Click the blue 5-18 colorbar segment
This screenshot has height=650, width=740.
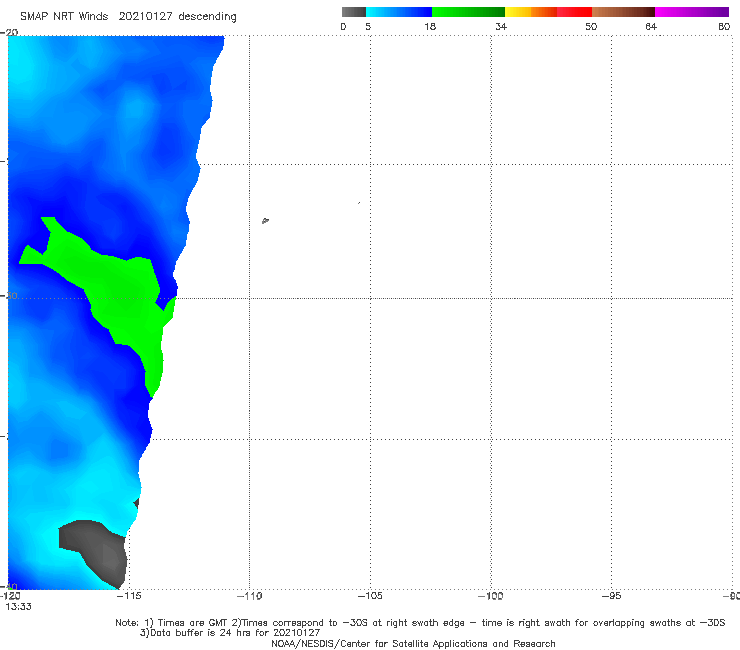pos(399,12)
